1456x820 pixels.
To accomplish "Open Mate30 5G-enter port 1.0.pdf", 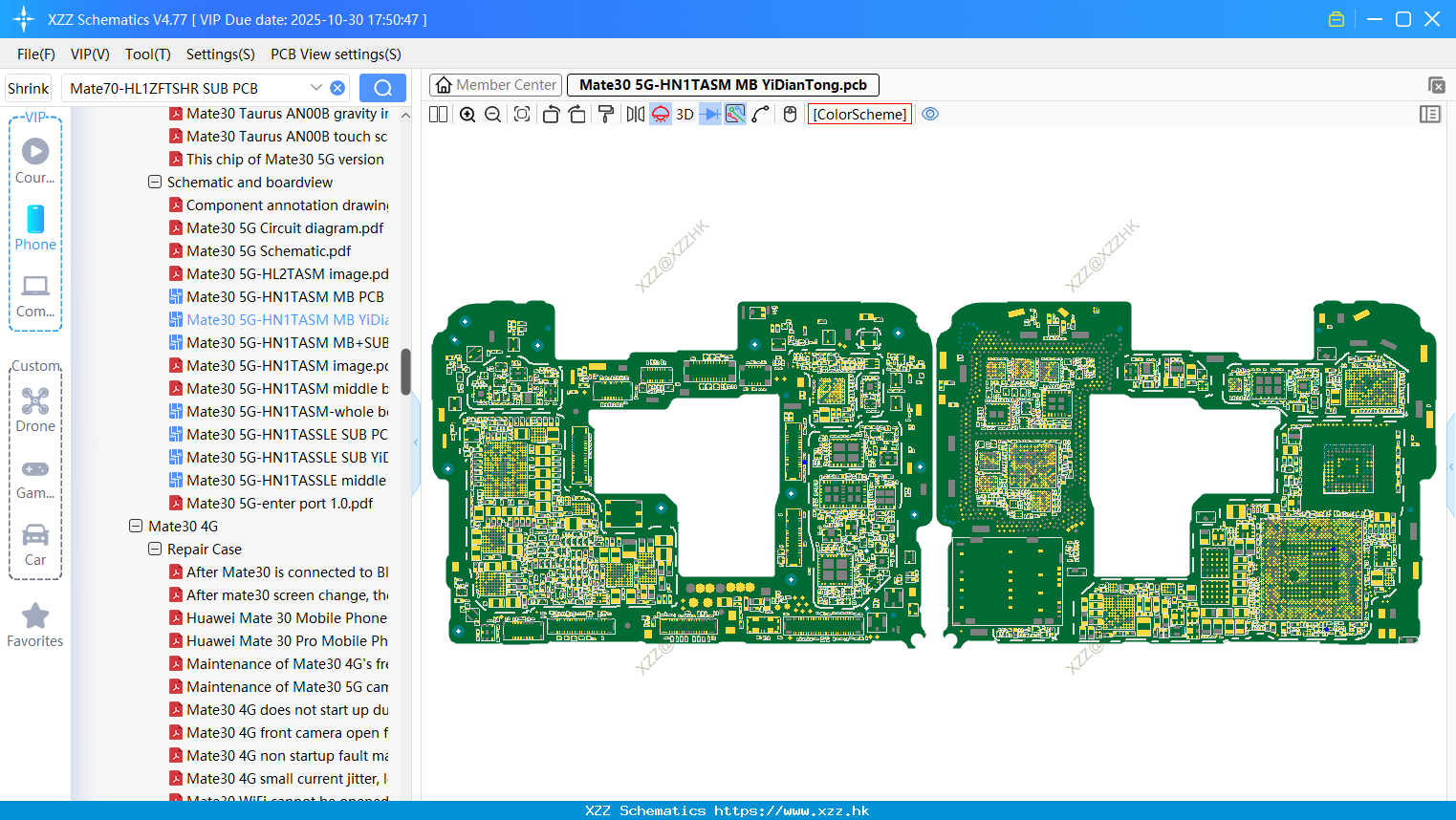I will coord(279,503).
